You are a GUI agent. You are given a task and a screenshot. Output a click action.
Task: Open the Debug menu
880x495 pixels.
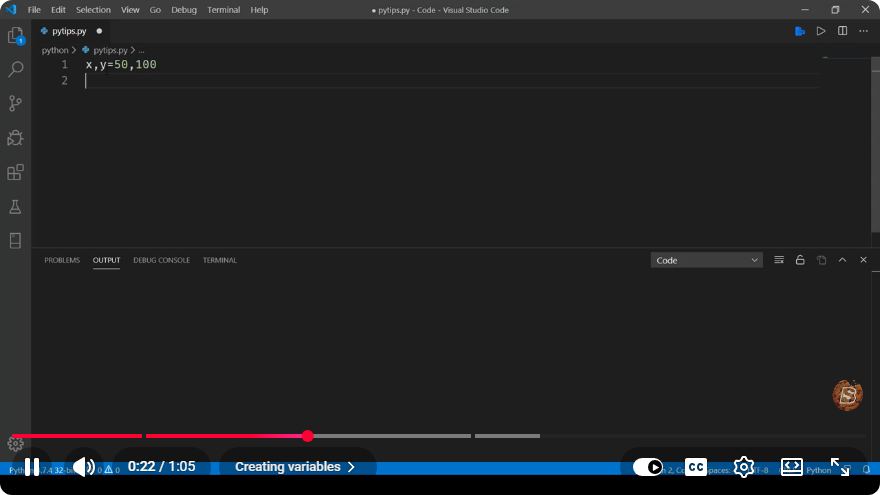pos(184,10)
